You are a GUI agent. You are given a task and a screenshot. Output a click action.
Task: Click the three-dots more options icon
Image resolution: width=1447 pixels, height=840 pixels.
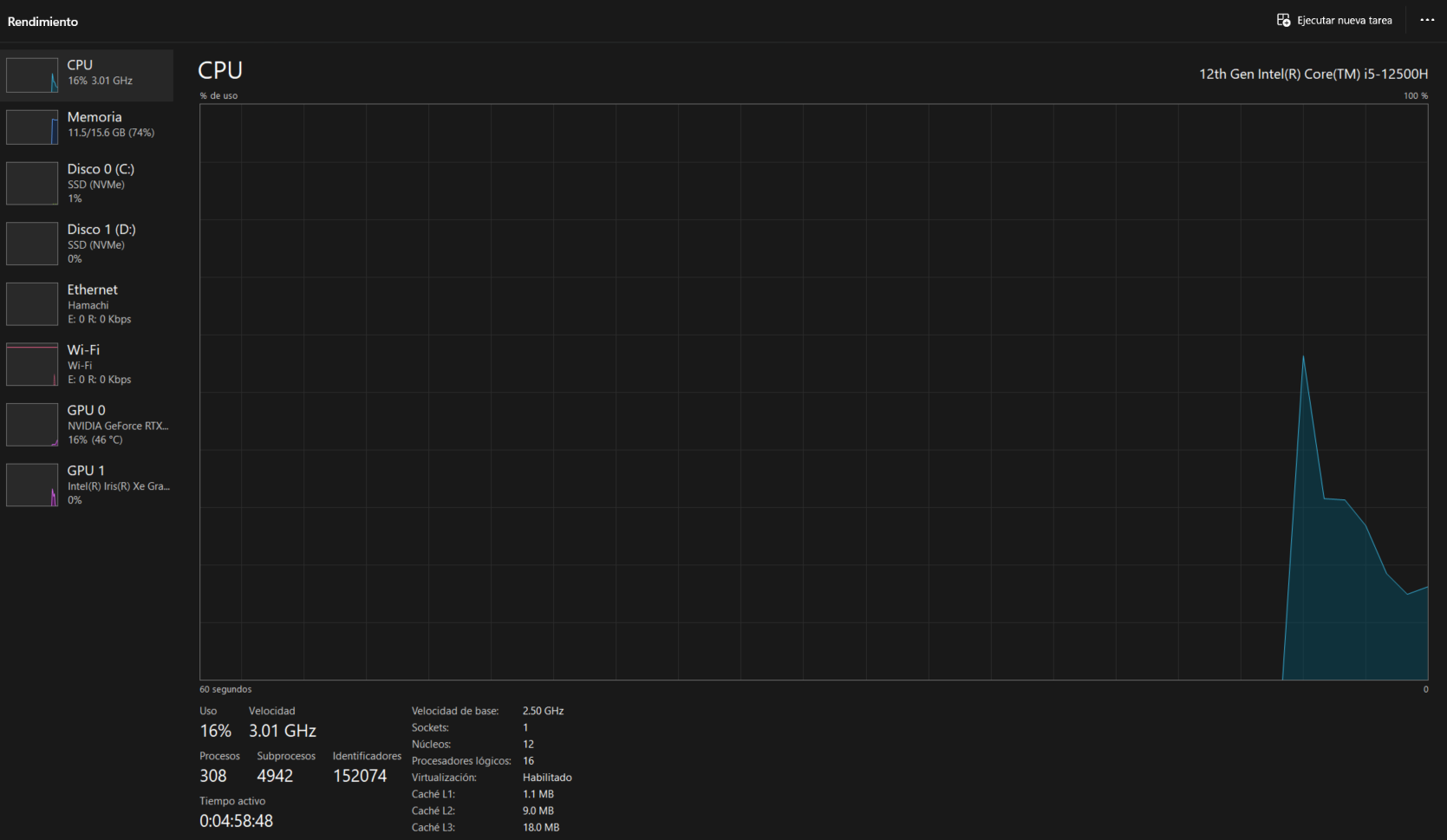tap(1427, 20)
